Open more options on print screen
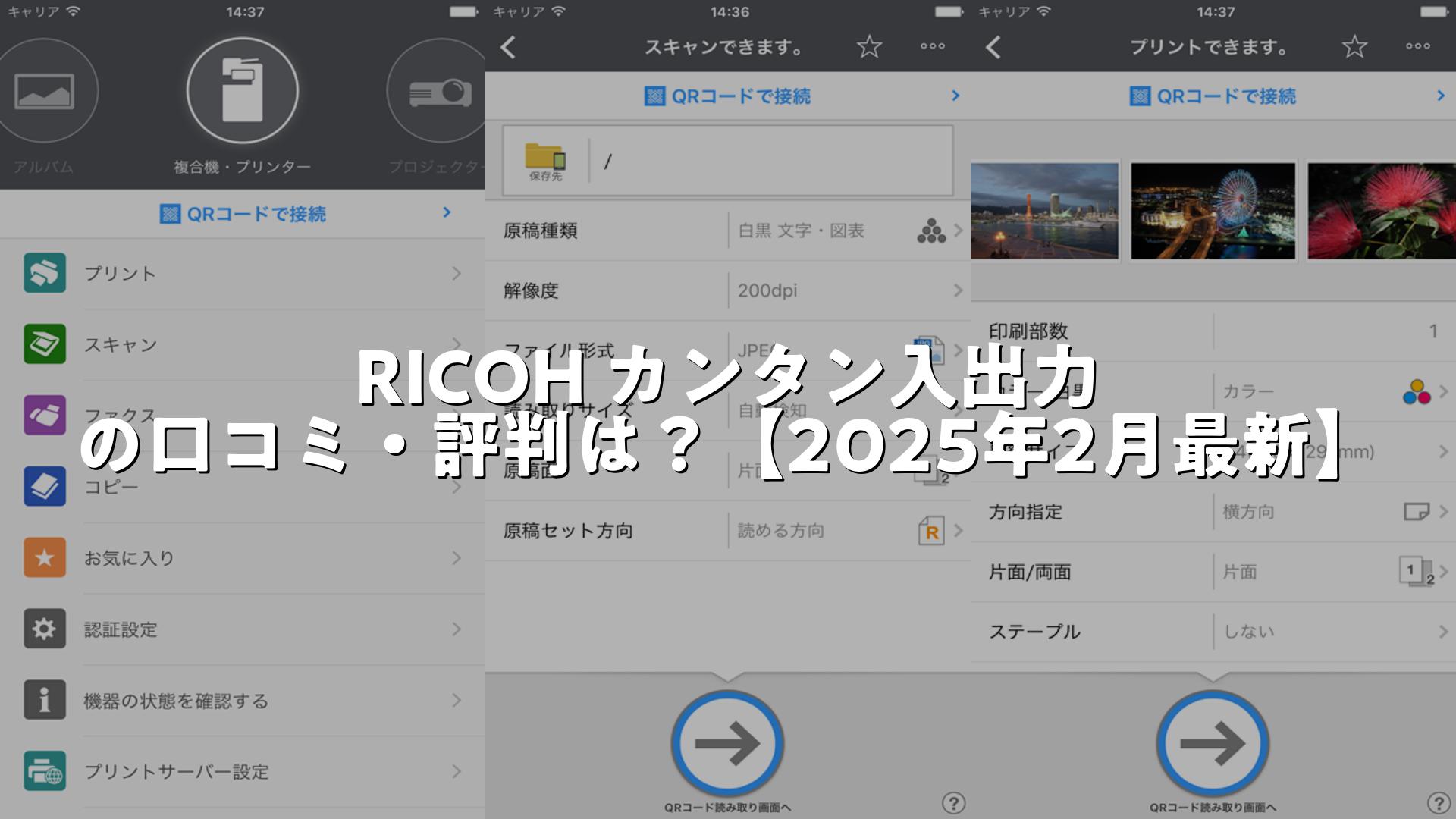Viewport: 1456px width, 819px height. pos(1418,47)
